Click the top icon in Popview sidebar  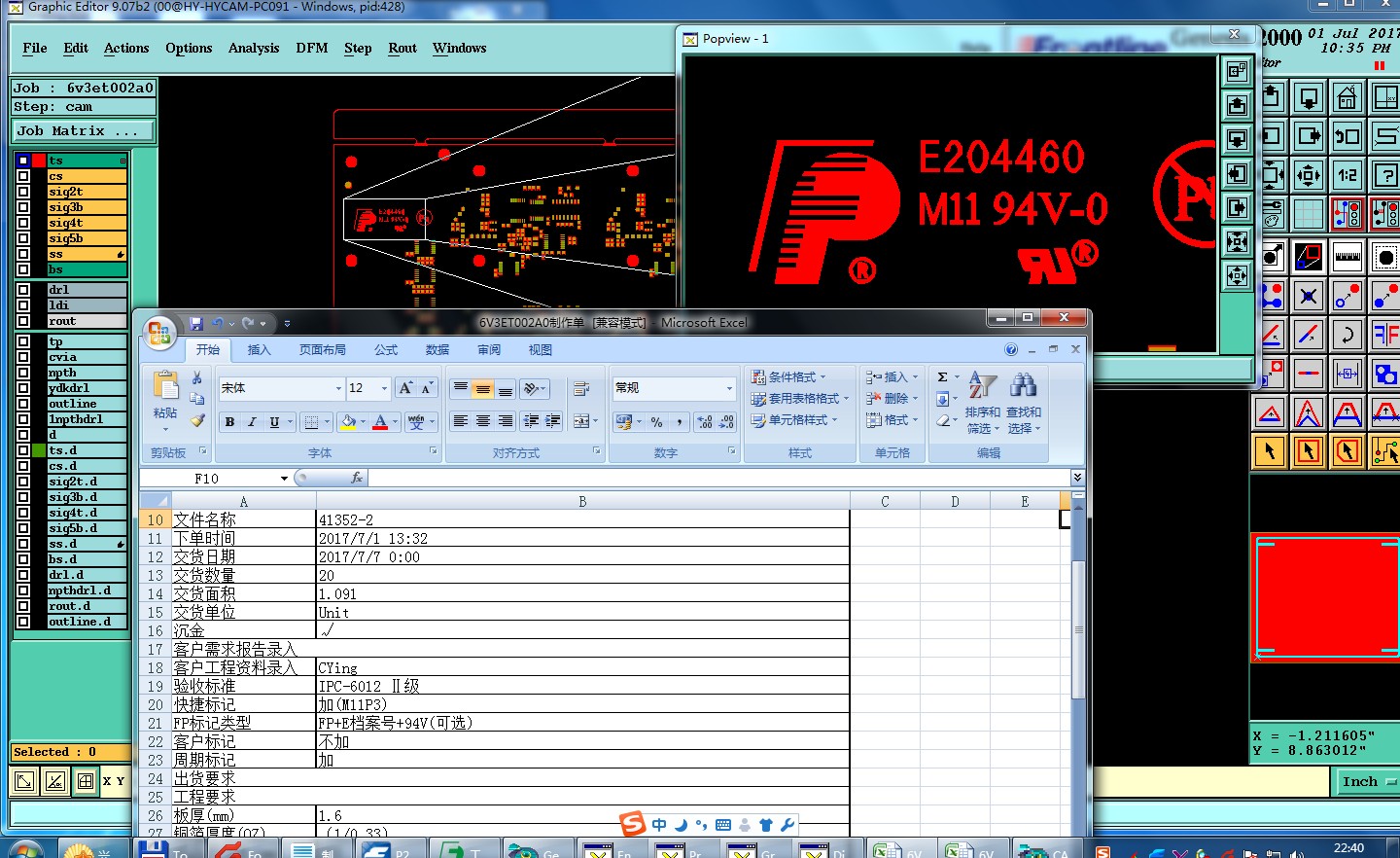(x=1237, y=71)
